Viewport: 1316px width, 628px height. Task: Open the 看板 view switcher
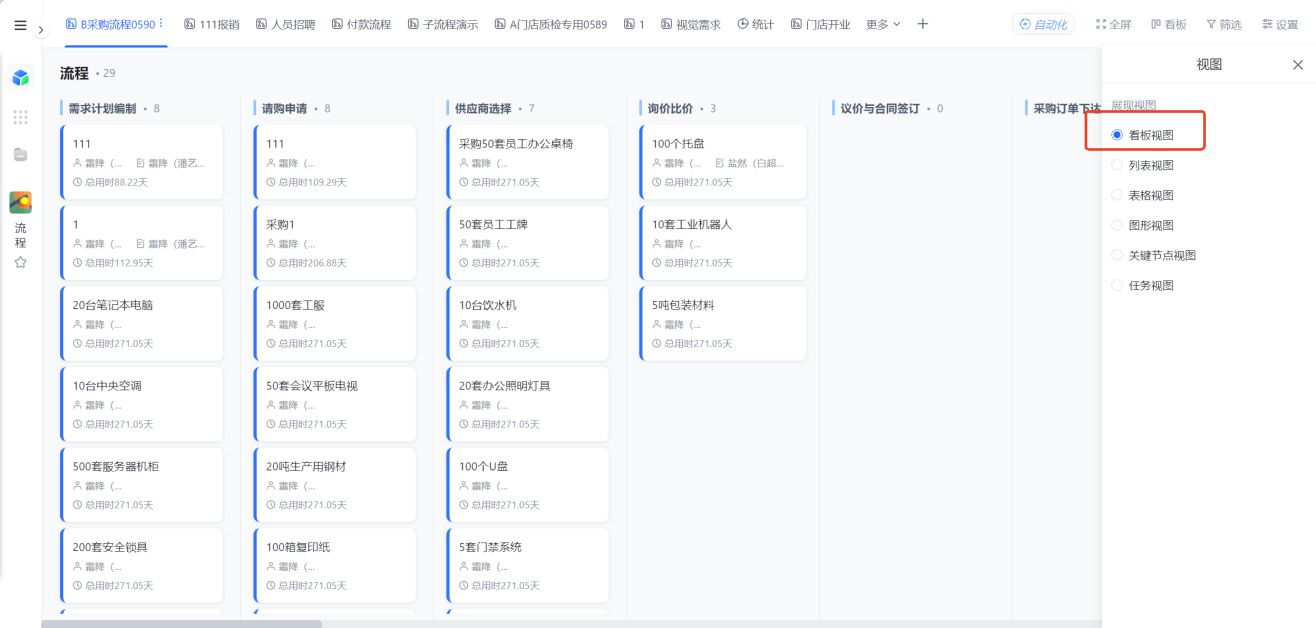pos(1169,24)
